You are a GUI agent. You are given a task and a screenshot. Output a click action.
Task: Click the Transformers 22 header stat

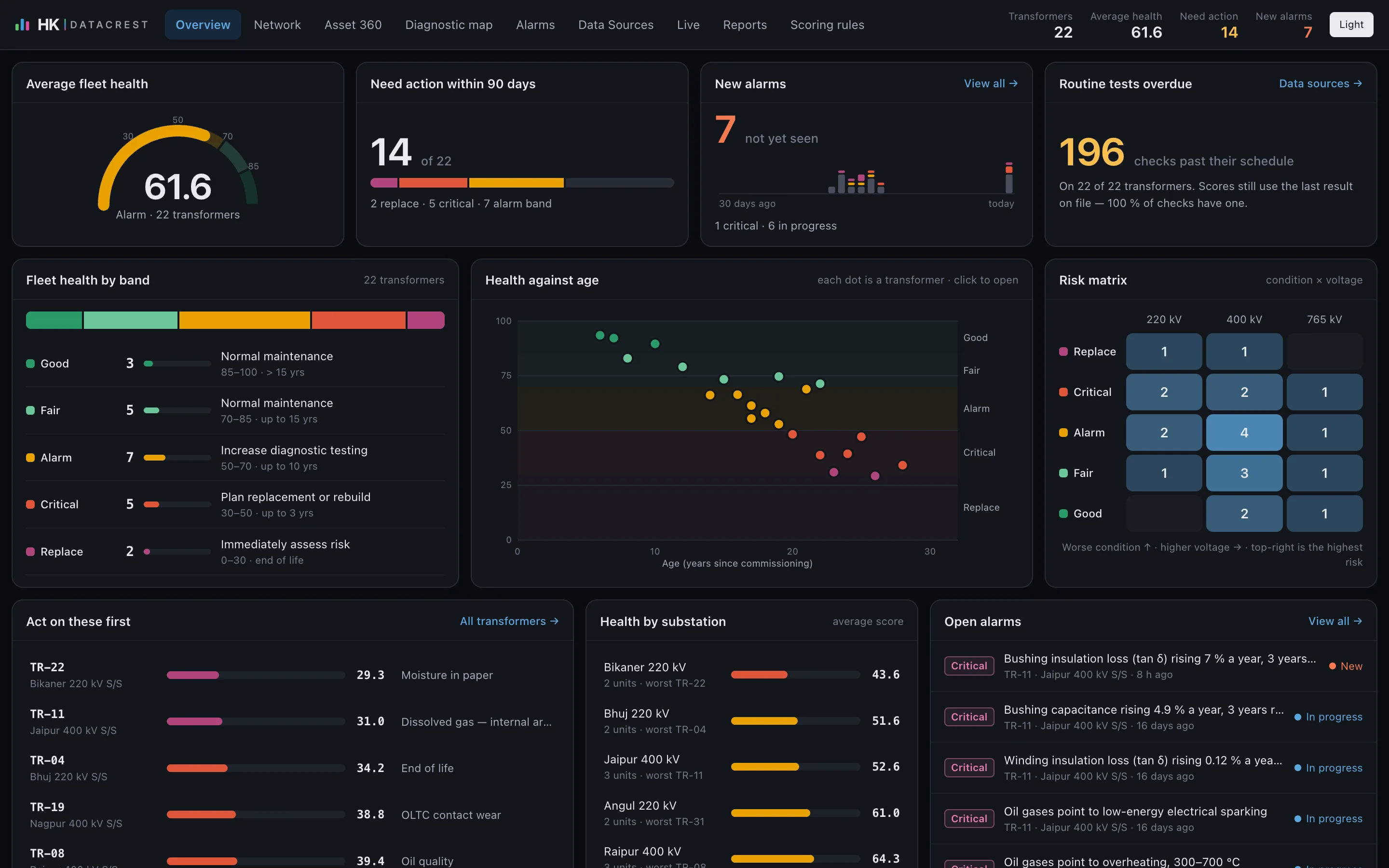[x=1040, y=25]
